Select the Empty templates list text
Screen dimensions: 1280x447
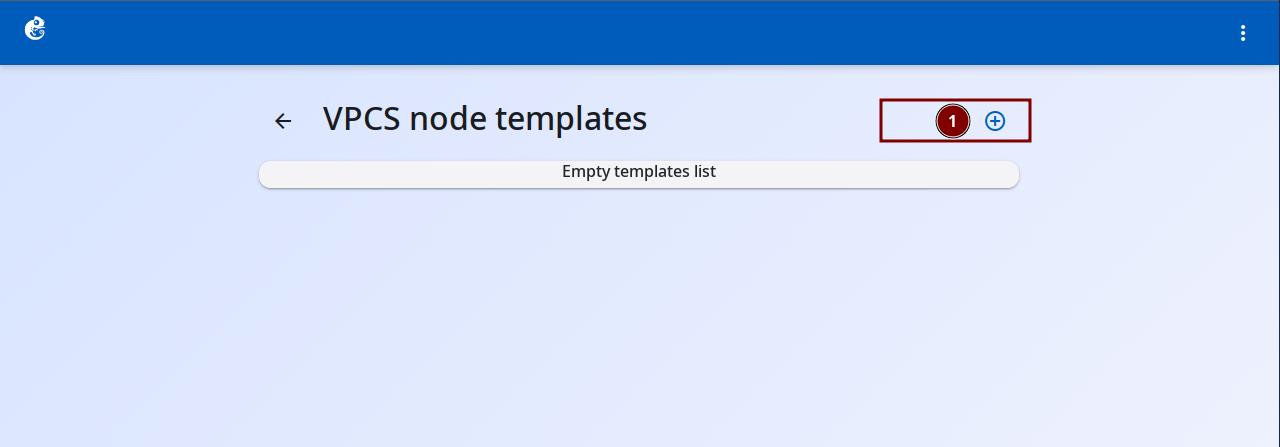(639, 171)
